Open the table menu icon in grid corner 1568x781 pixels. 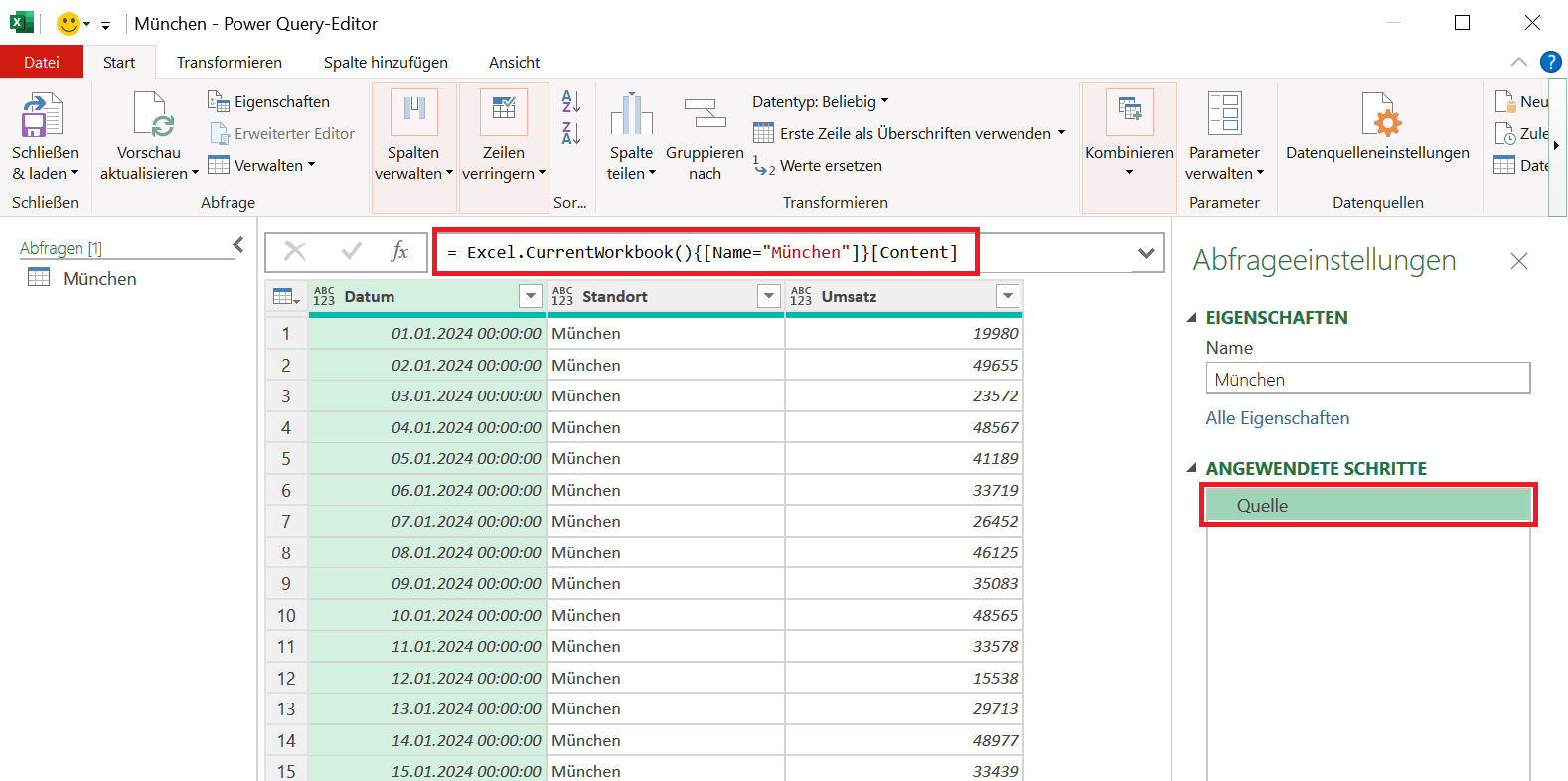tap(286, 296)
